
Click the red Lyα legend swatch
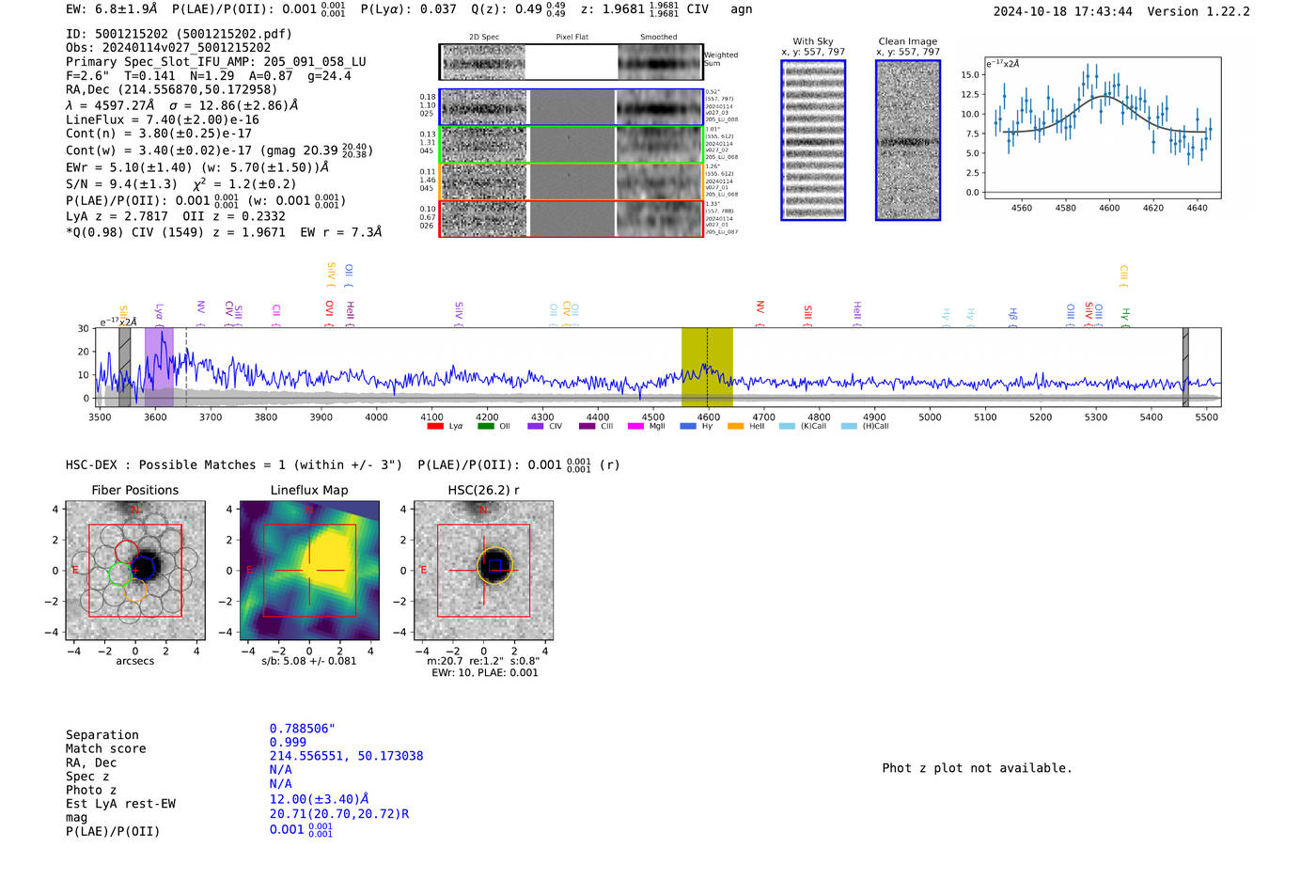click(x=434, y=426)
